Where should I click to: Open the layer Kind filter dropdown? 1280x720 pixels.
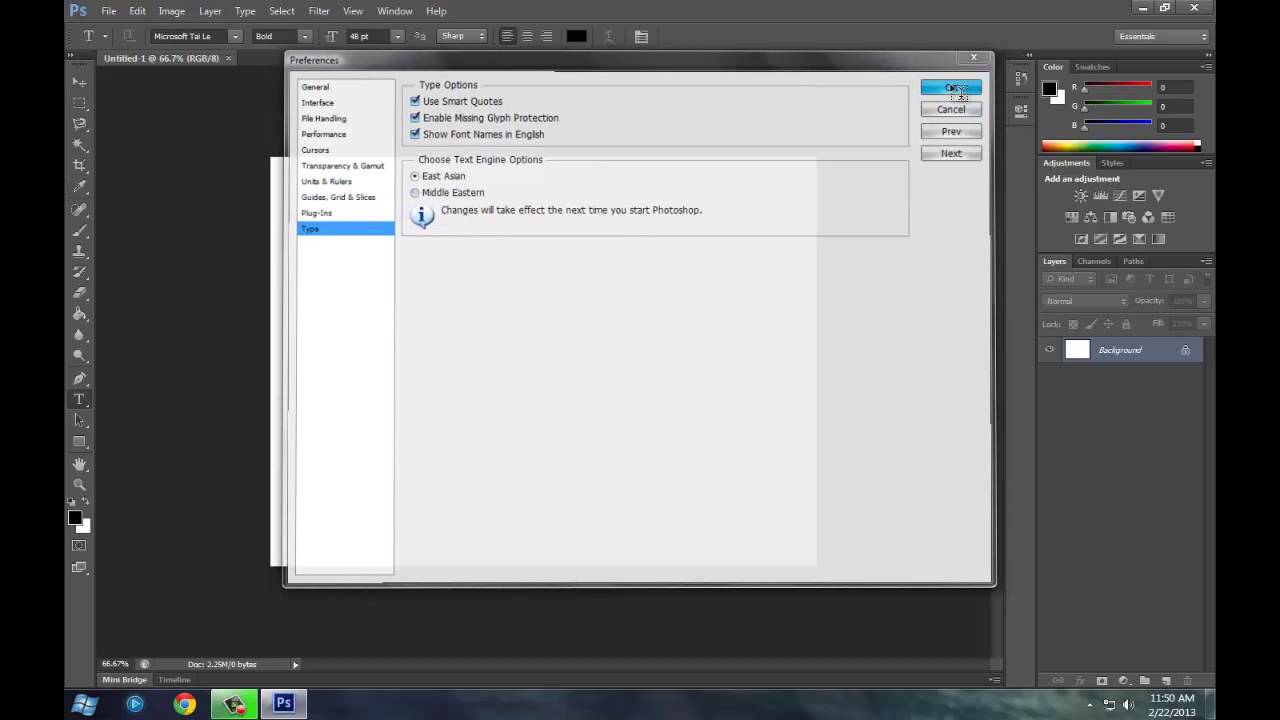coord(1069,279)
